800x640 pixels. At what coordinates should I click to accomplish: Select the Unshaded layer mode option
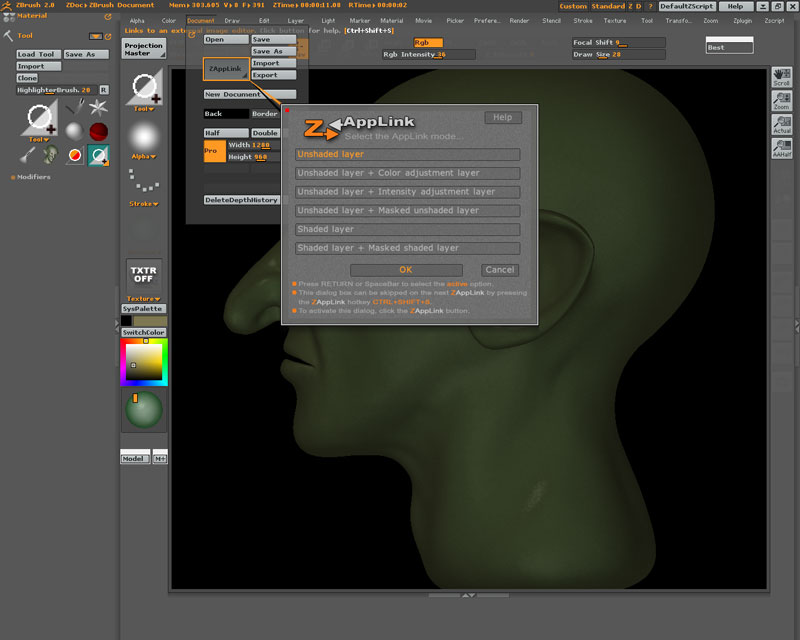coord(407,155)
